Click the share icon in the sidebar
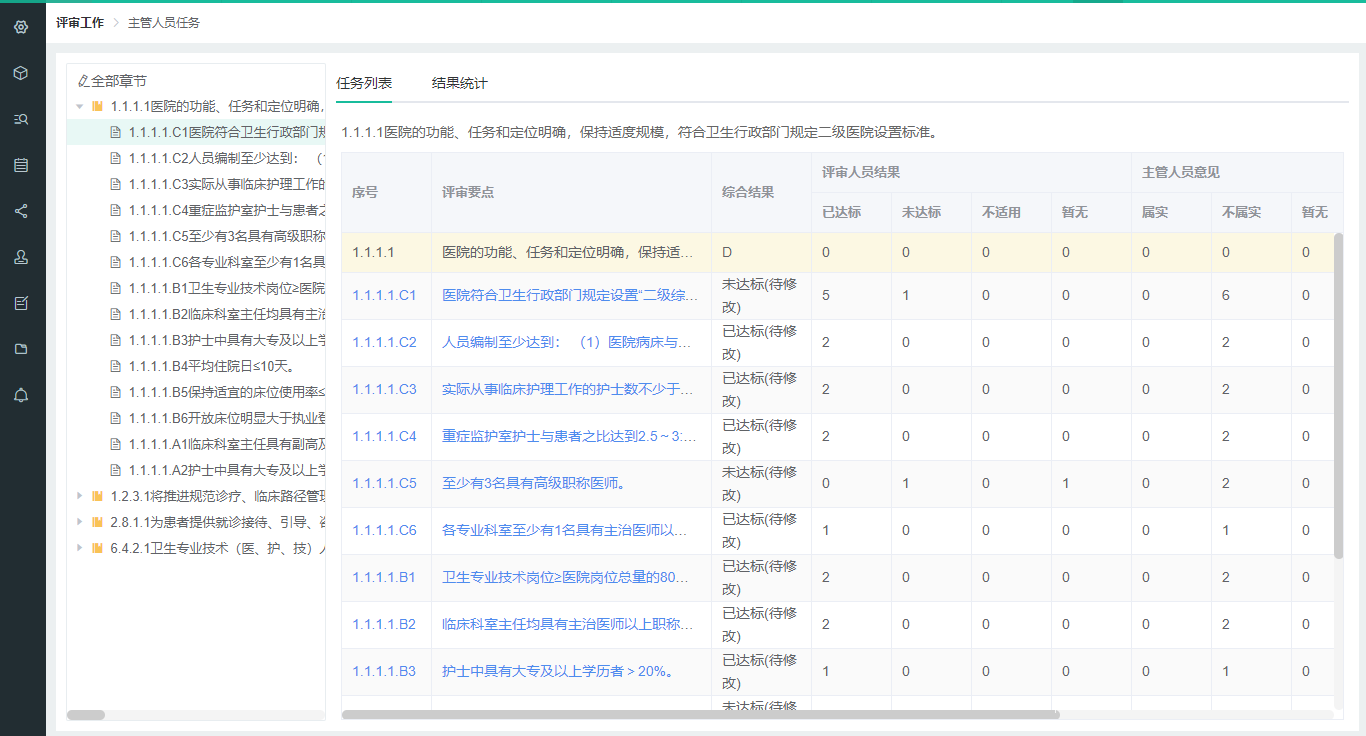 click(21, 211)
